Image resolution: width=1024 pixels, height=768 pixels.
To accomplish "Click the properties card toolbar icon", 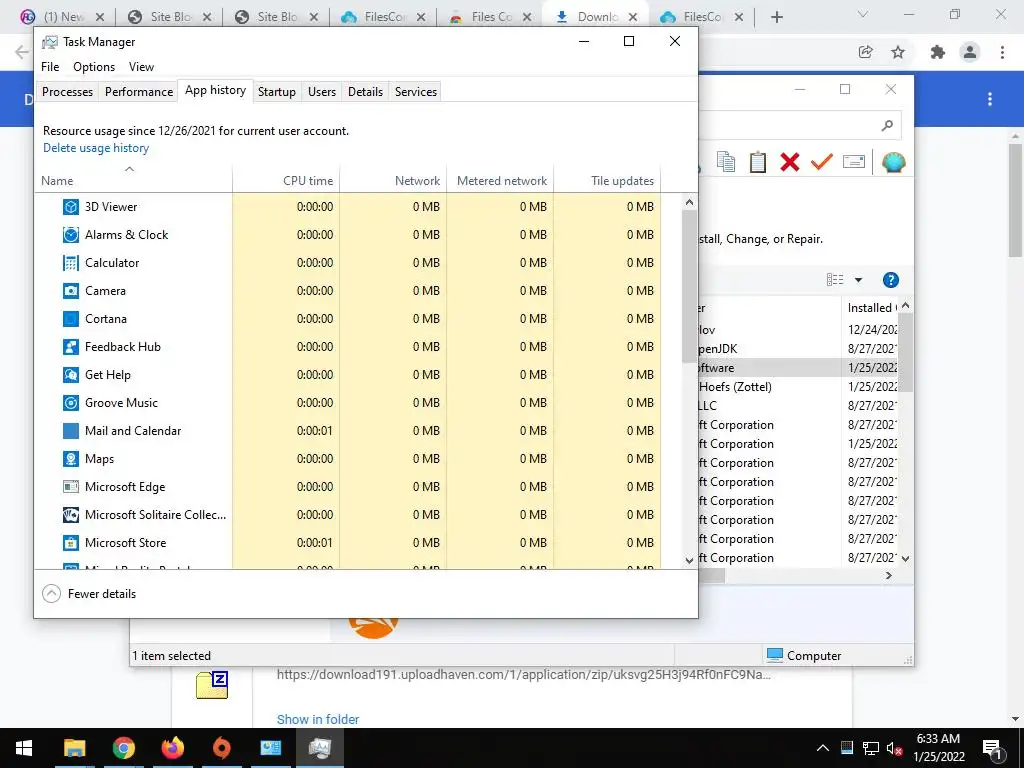I will 854,161.
